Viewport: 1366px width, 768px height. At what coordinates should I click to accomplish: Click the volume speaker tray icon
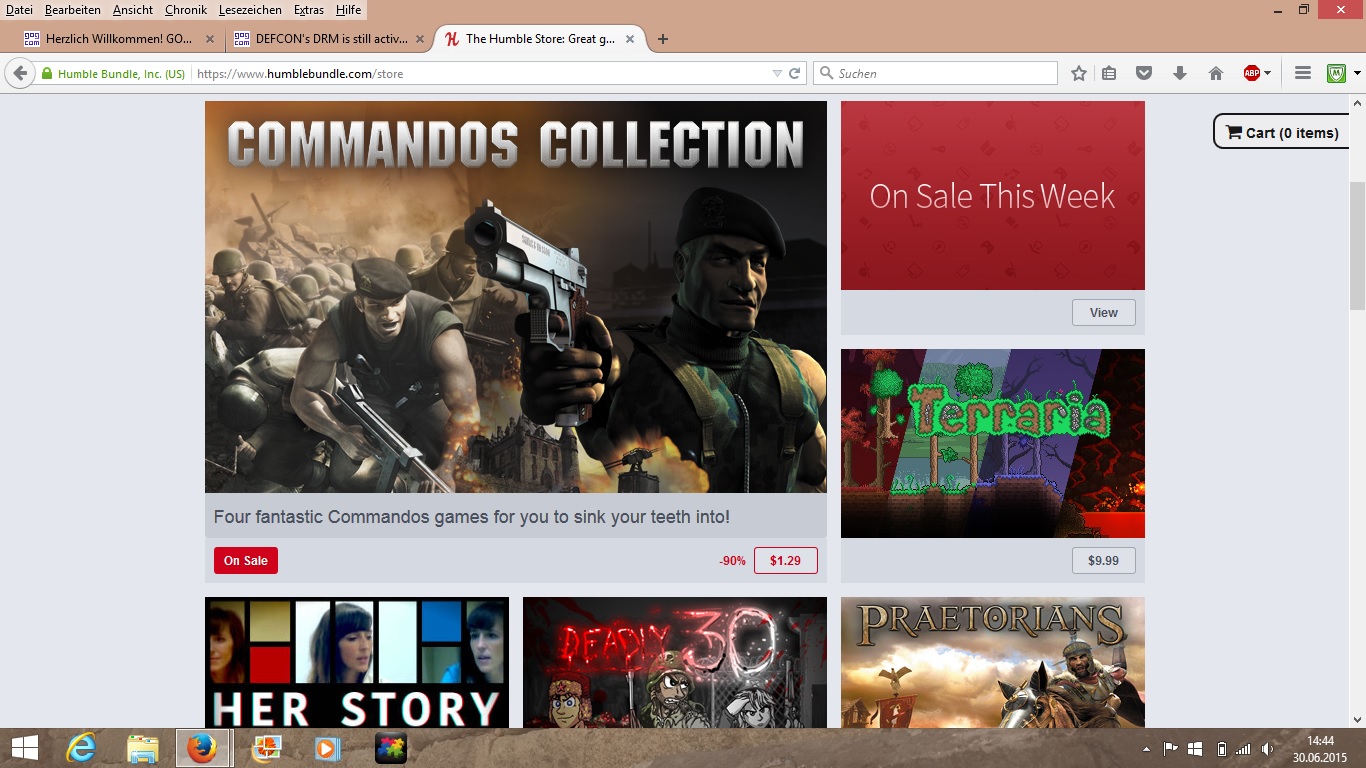pos(1268,749)
